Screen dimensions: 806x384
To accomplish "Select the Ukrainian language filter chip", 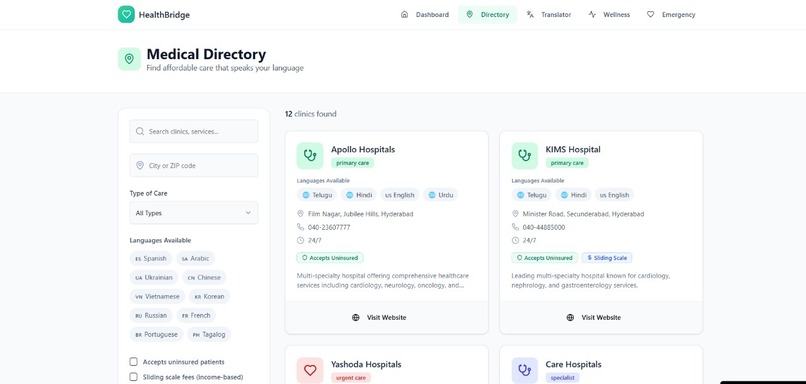I will point(154,278).
